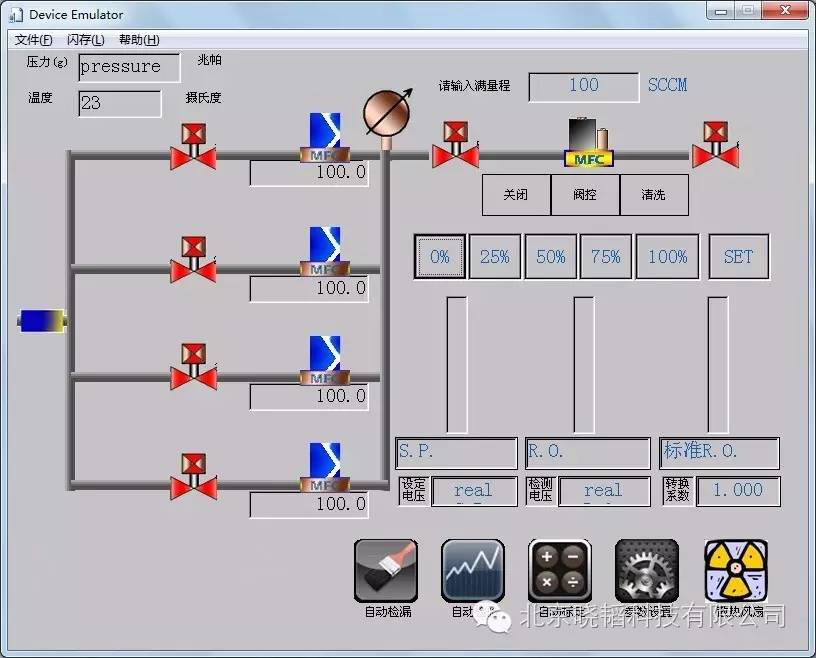Viewport: 816px width, 658px height.
Task: Select the 50% setpoint button
Action: pyautogui.click(x=550, y=257)
